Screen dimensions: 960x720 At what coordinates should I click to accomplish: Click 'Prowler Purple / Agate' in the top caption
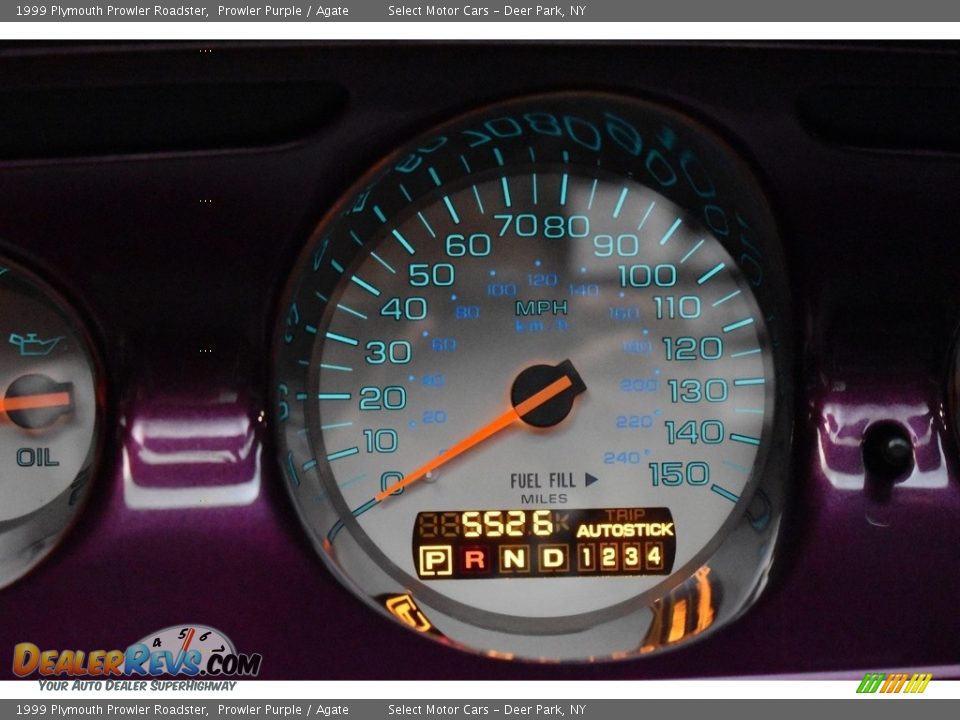click(x=283, y=10)
